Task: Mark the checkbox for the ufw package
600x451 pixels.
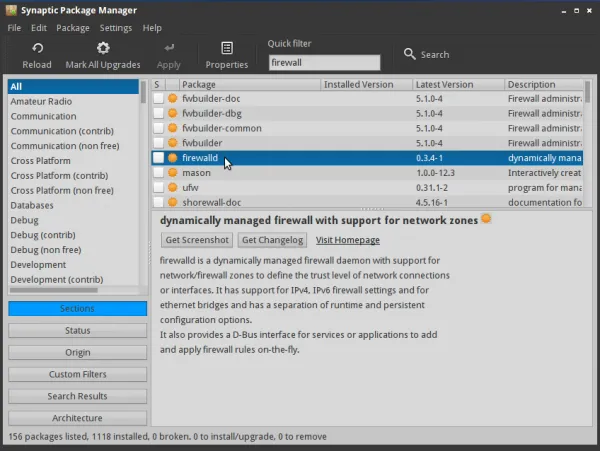Action: click(x=158, y=188)
